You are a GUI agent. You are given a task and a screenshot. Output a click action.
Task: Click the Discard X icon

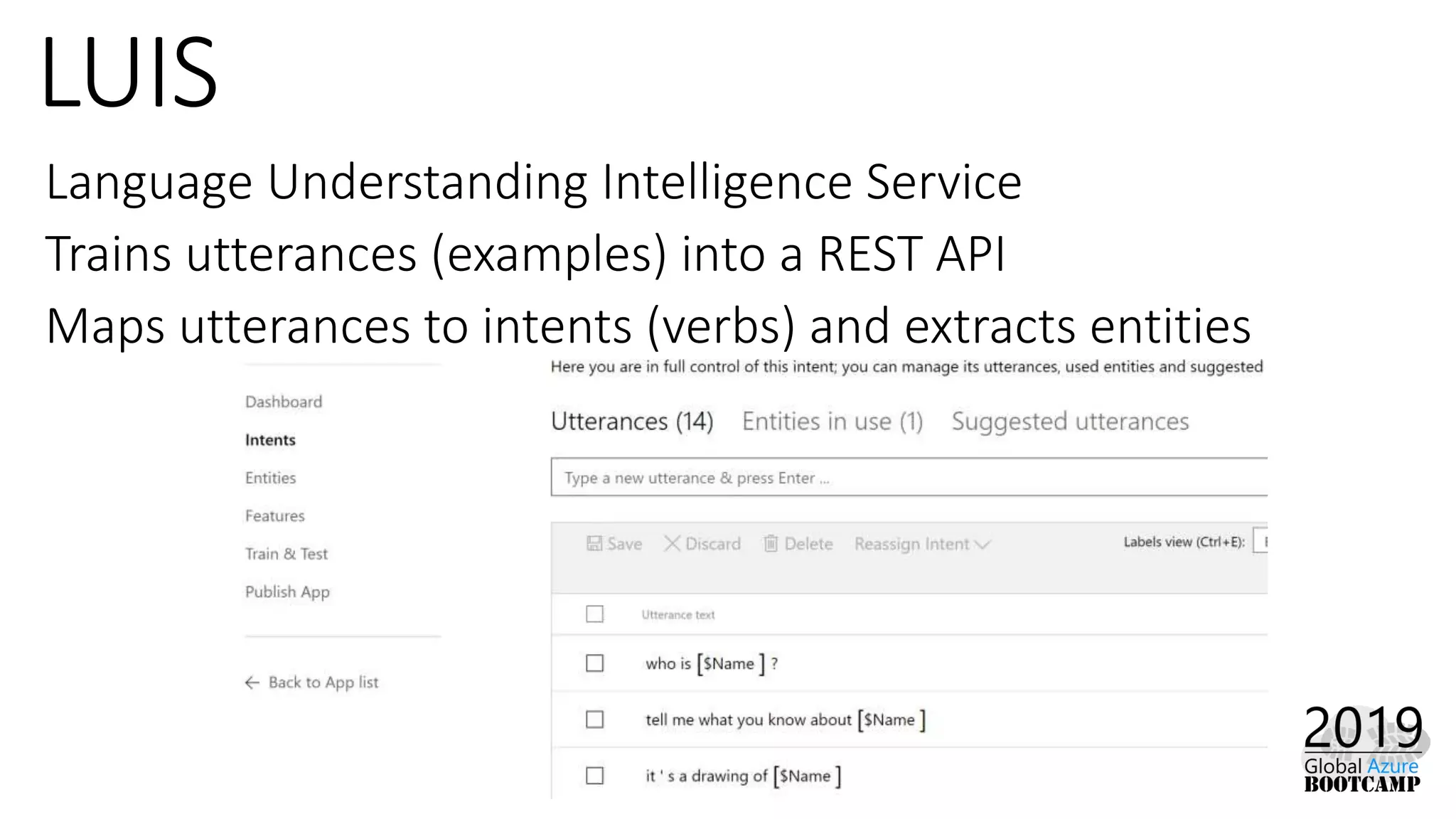672,544
